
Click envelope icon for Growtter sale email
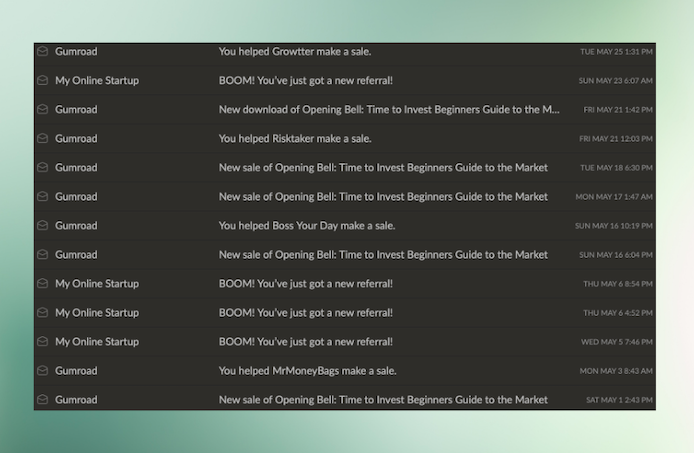click(42, 51)
